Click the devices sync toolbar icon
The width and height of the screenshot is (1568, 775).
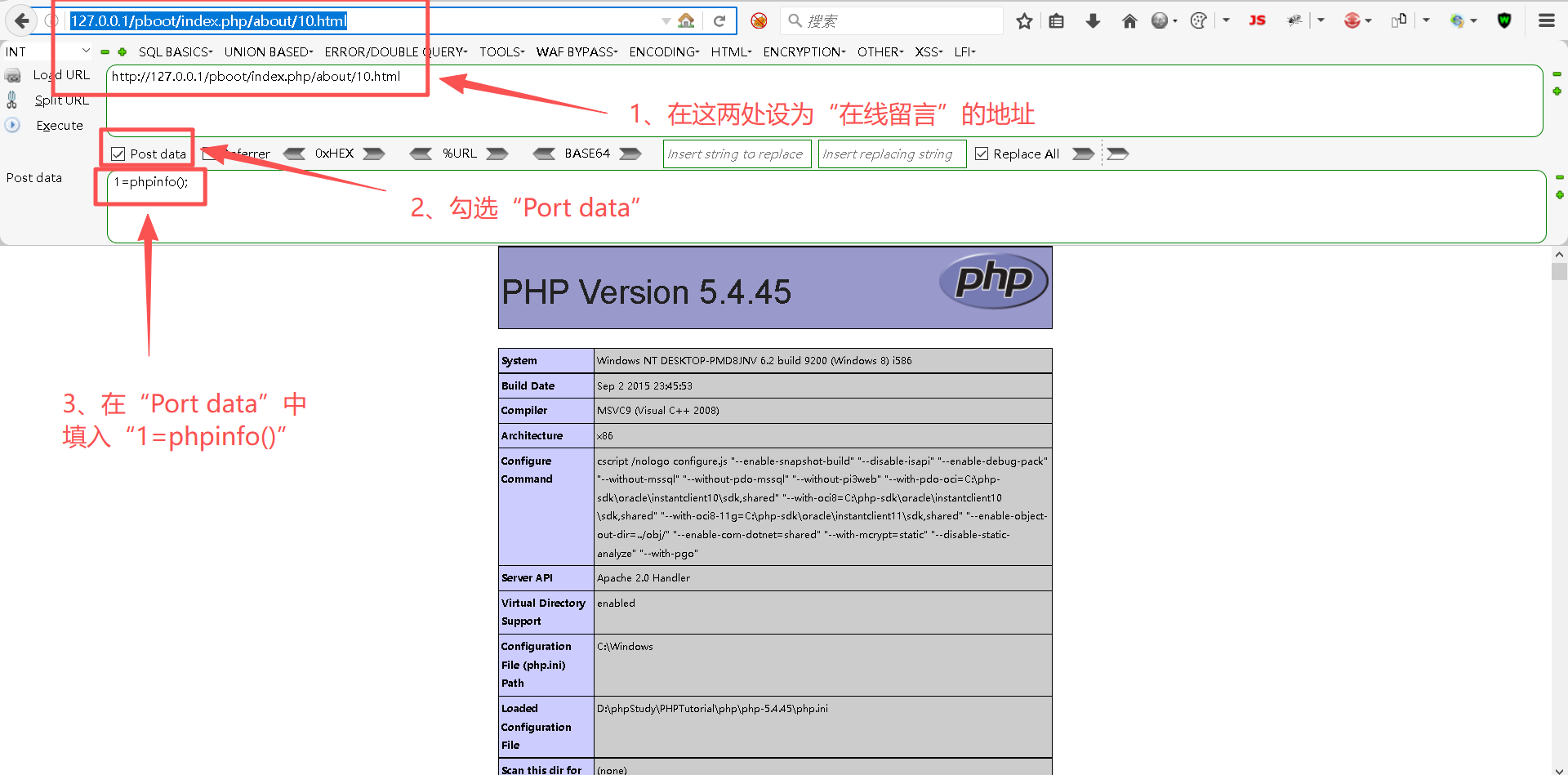[1399, 20]
